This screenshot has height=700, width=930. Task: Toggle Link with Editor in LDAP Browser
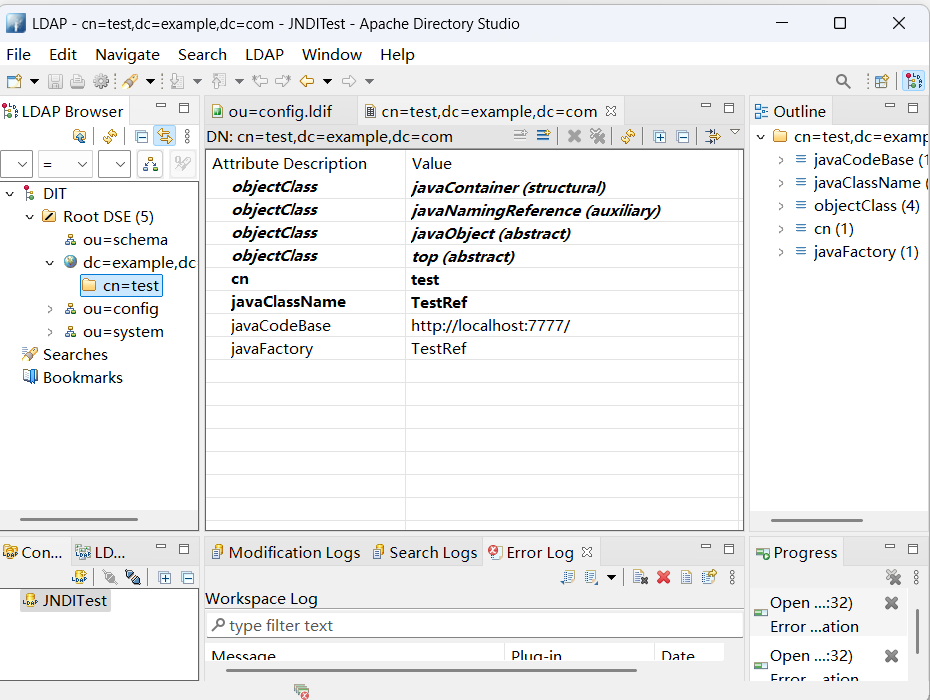tap(165, 136)
